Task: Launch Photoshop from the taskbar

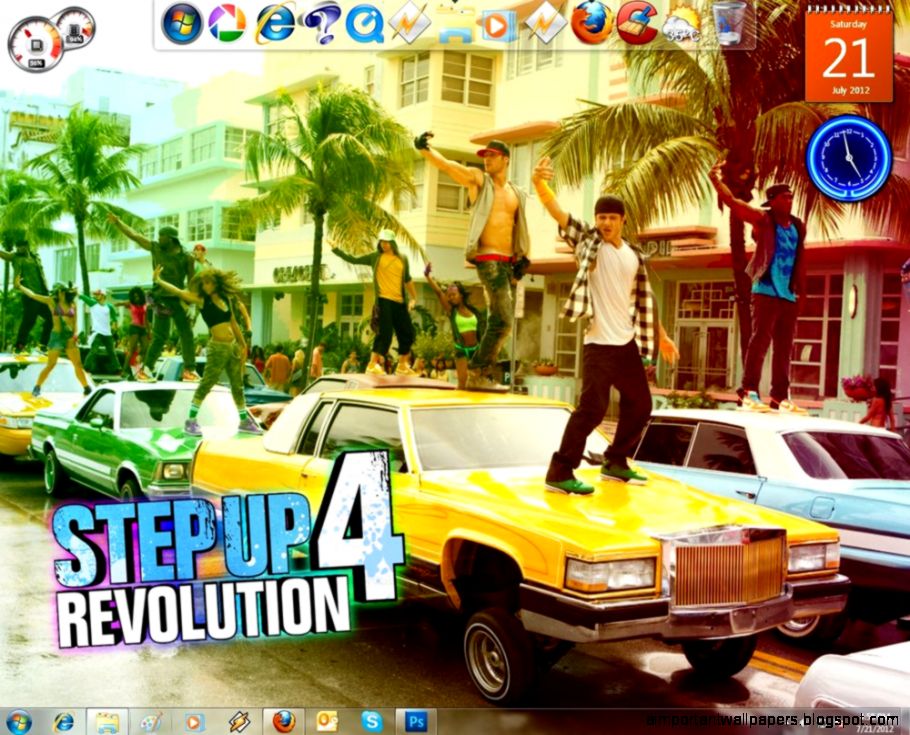Action: pyautogui.click(x=413, y=718)
